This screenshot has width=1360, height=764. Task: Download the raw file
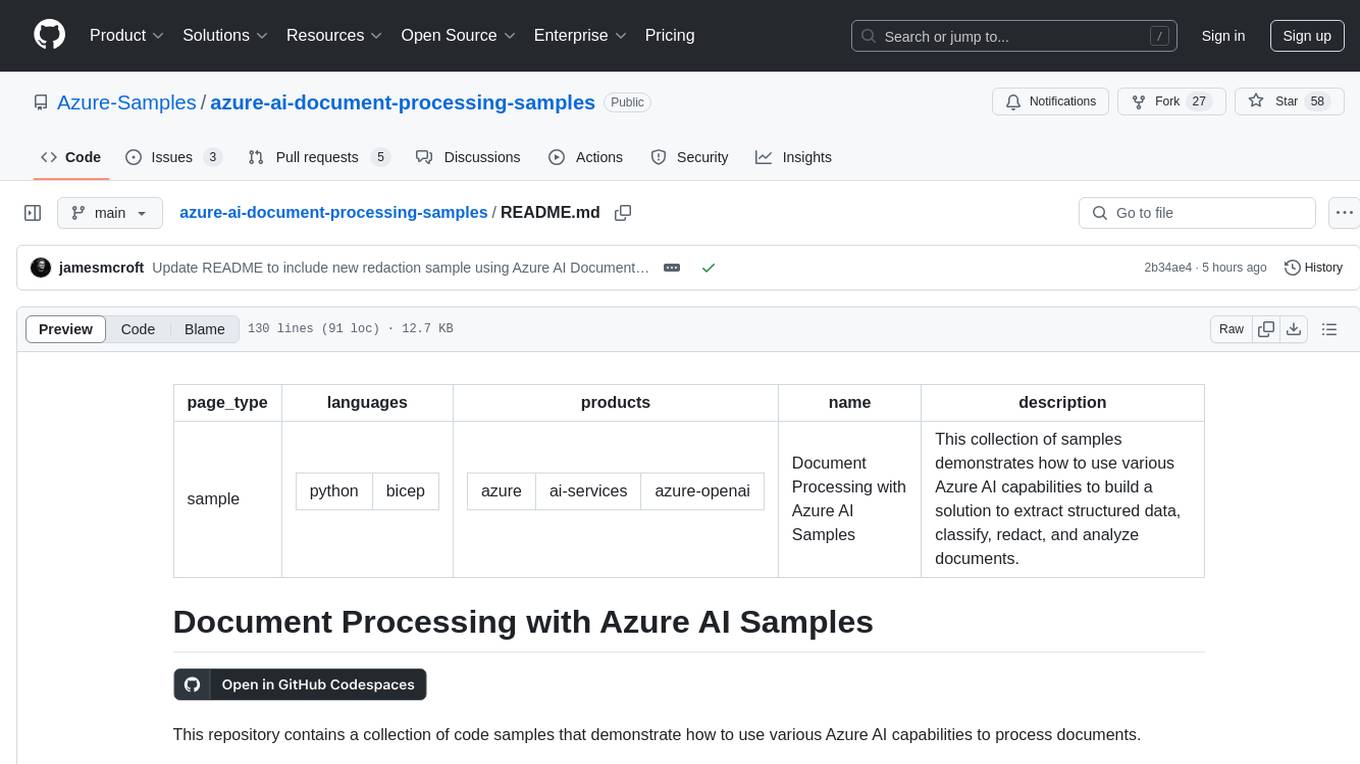1294,329
